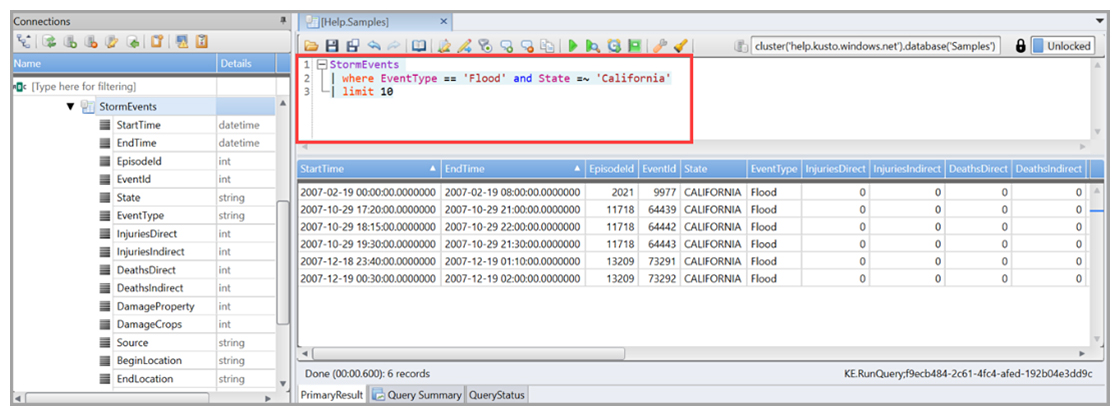Sort results by EndTime column header
The image size is (1120, 416).
tap(513, 169)
